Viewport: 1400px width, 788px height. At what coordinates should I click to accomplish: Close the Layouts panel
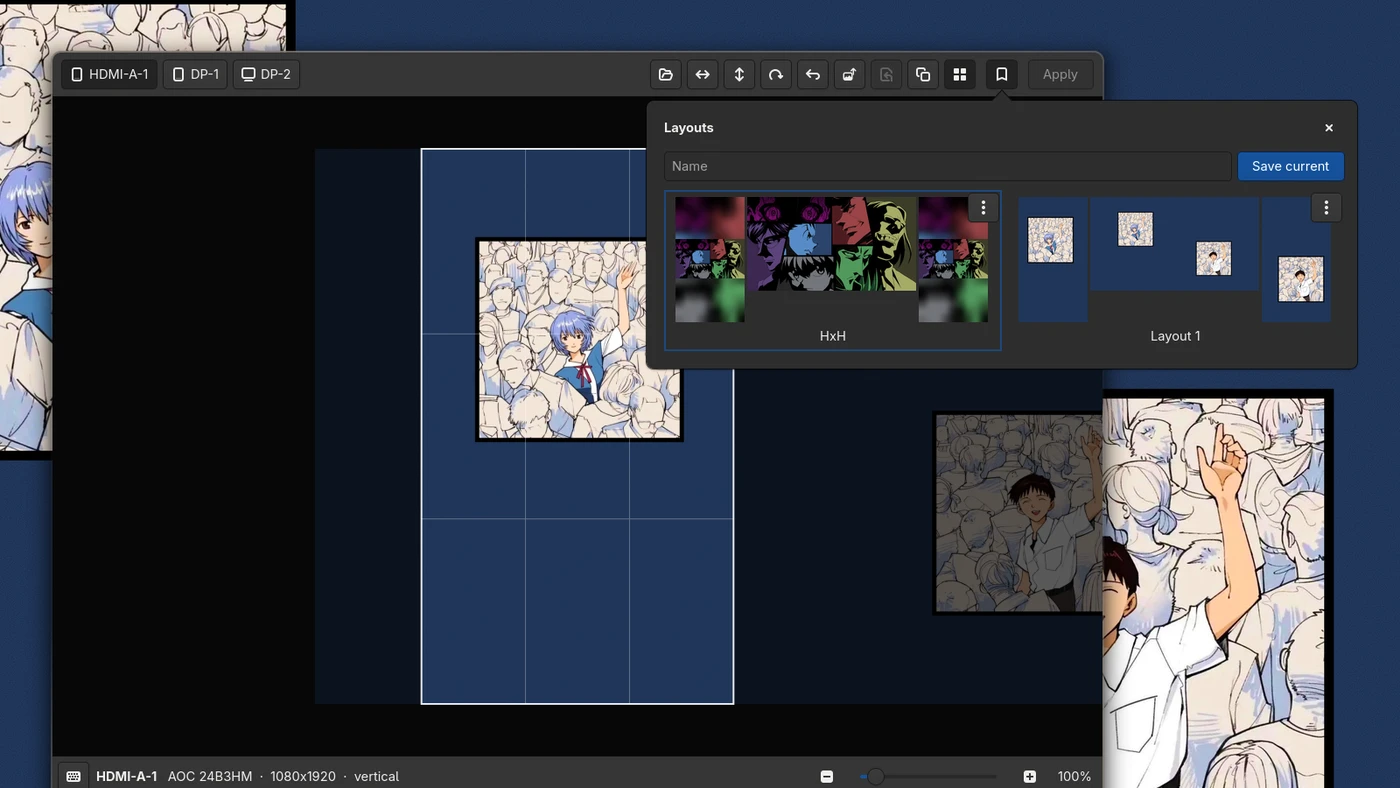coord(1329,128)
